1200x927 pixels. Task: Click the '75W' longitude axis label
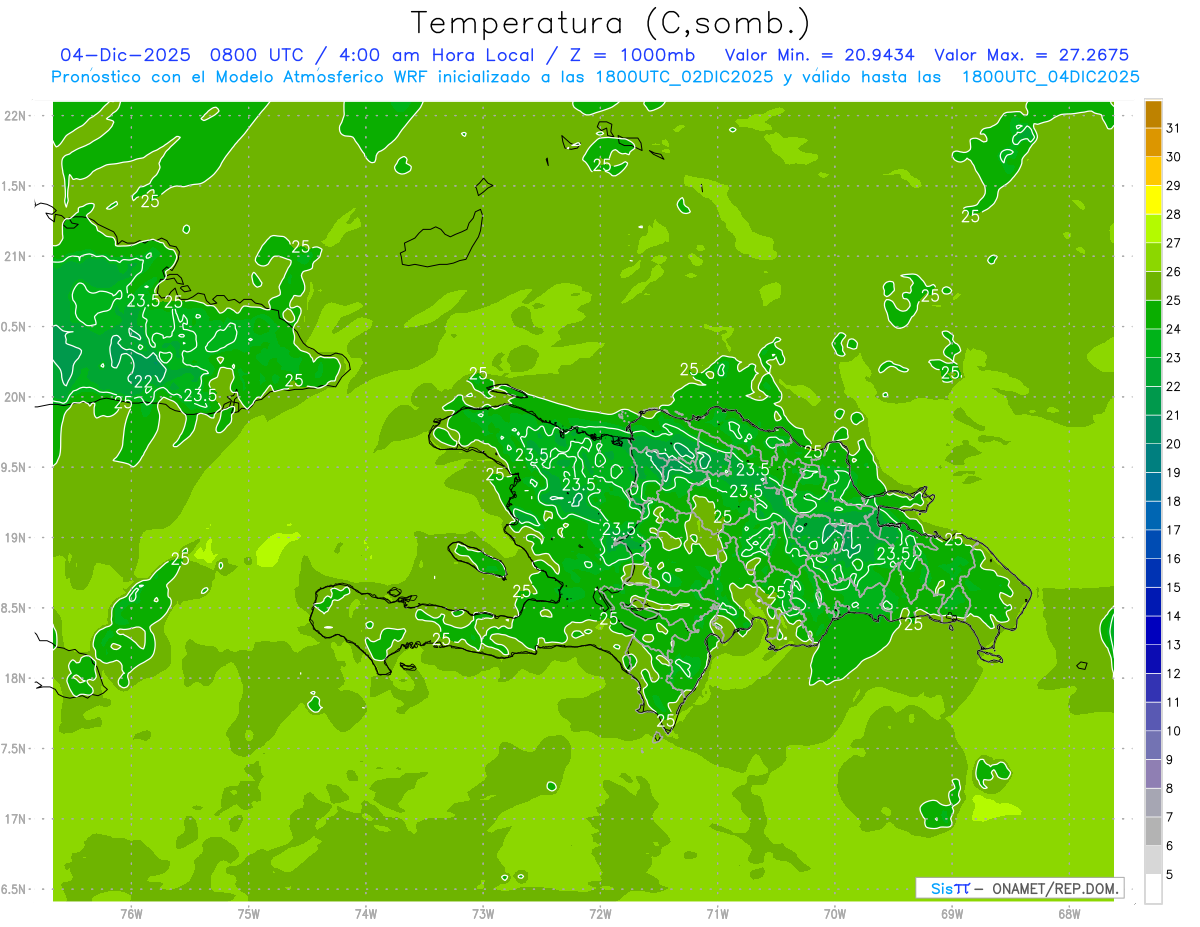click(249, 913)
